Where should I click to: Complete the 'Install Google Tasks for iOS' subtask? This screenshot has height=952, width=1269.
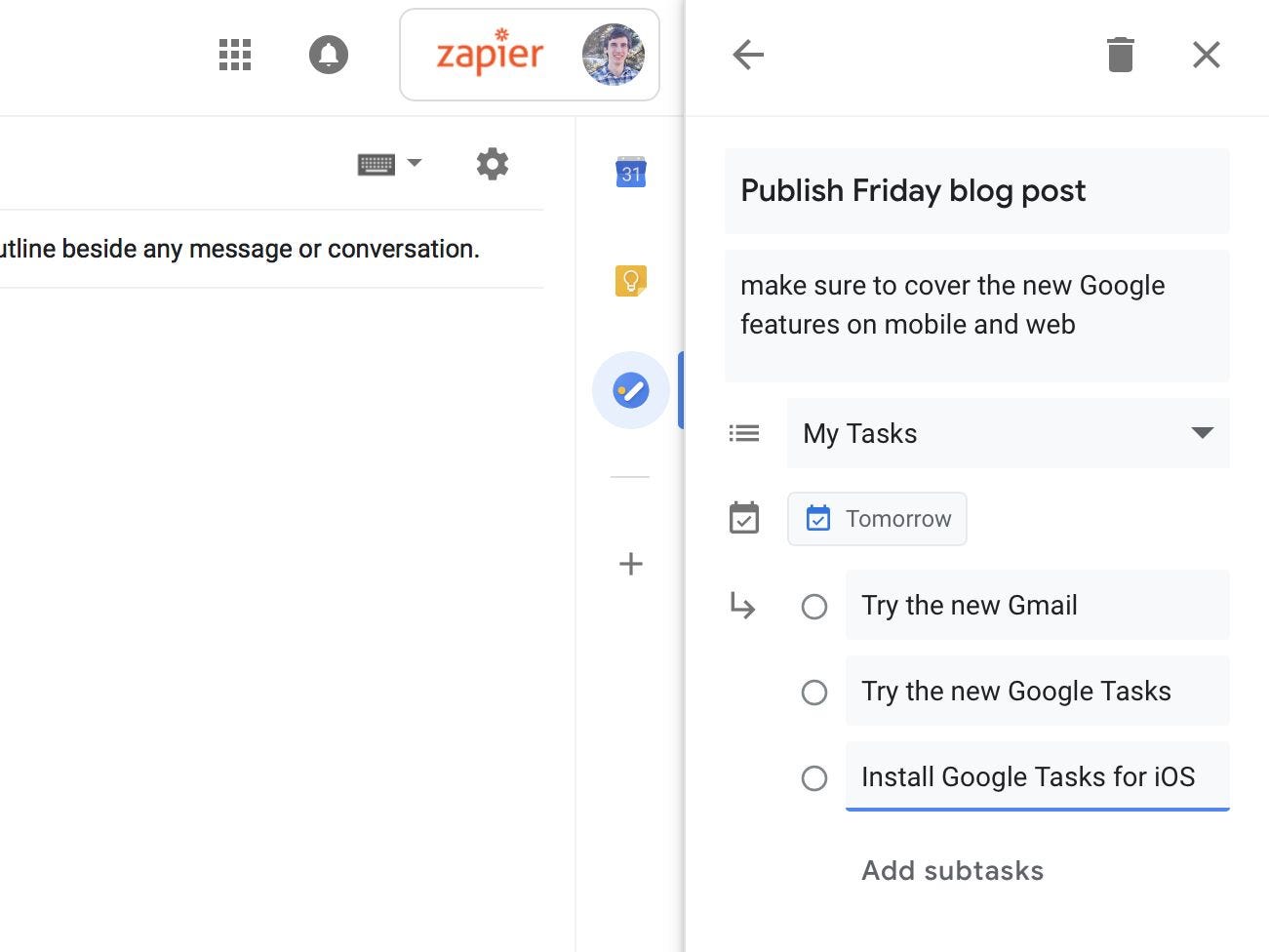(x=814, y=778)
